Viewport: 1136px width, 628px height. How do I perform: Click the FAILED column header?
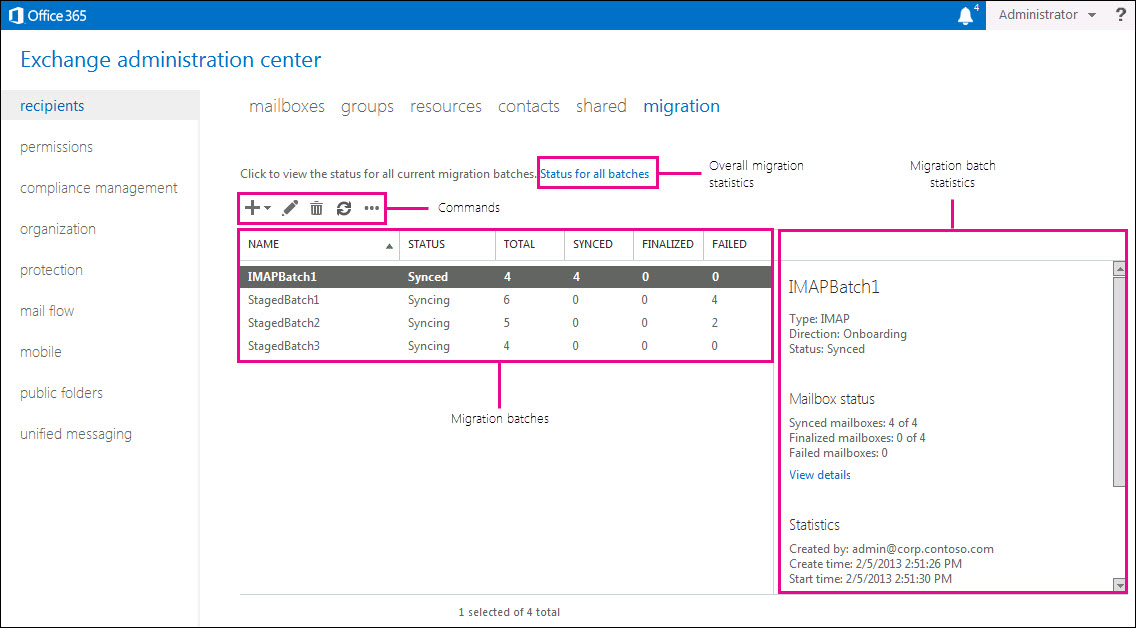click(x=737, y=245)
